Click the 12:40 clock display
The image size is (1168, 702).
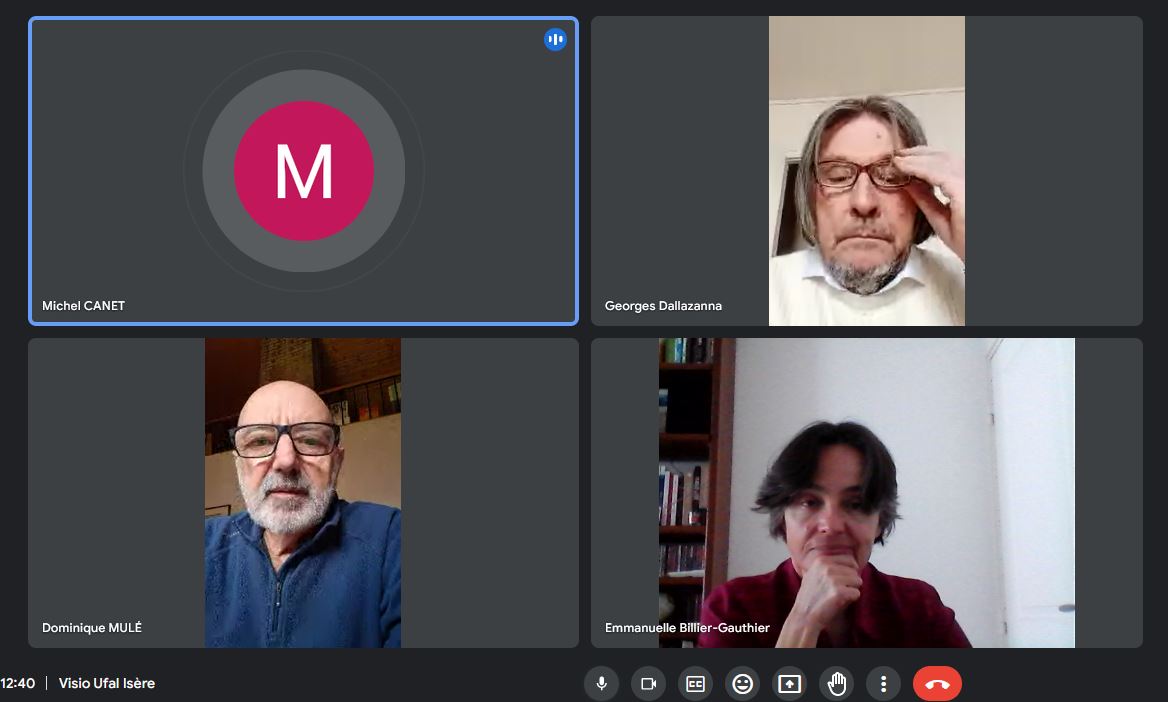coord(18,684)
